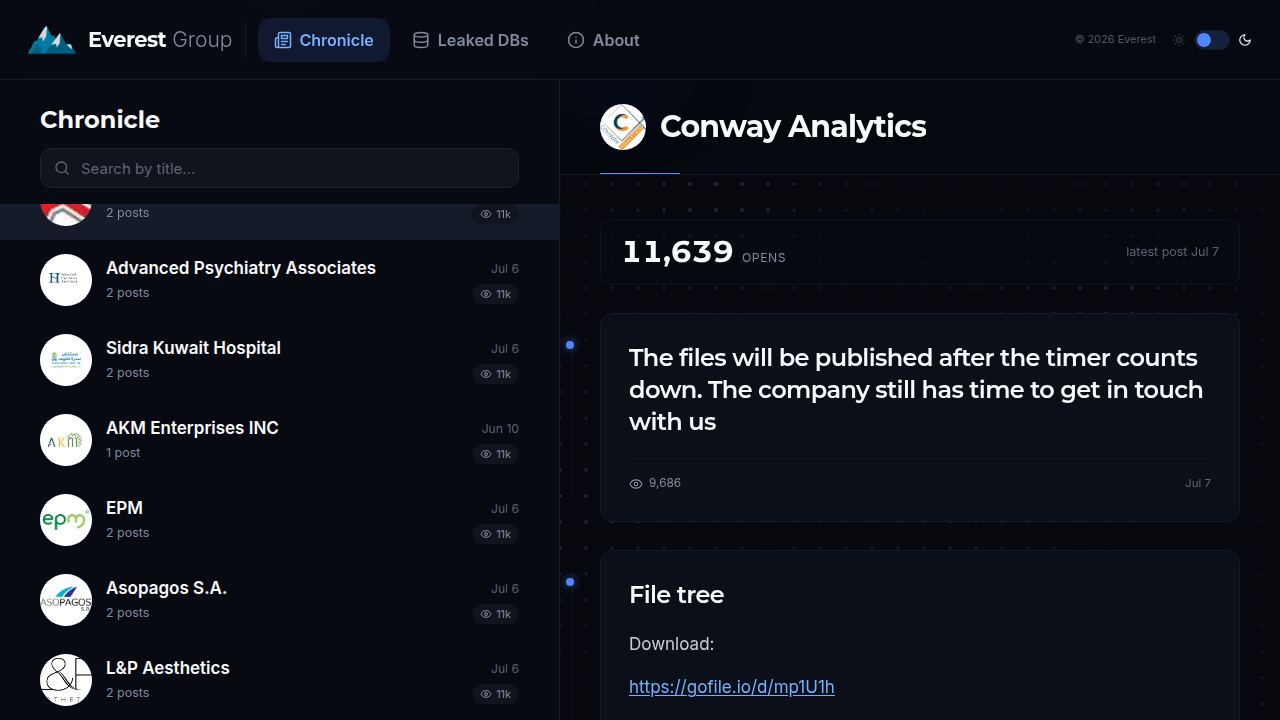1280x720 pixels.
Task: Click the moon dark-mode icon
Action: (x=1245, y=40)
